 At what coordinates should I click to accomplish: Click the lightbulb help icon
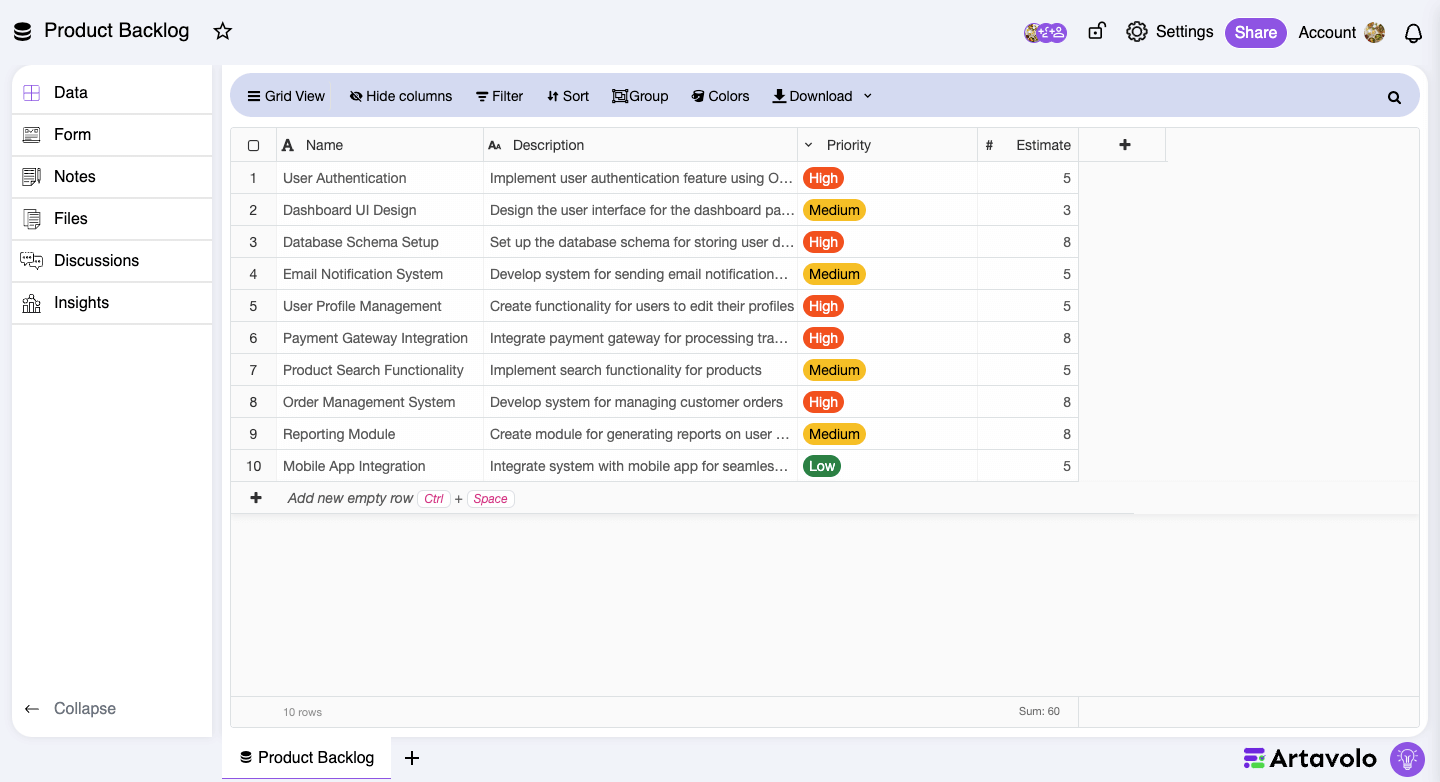point(1407,758)
